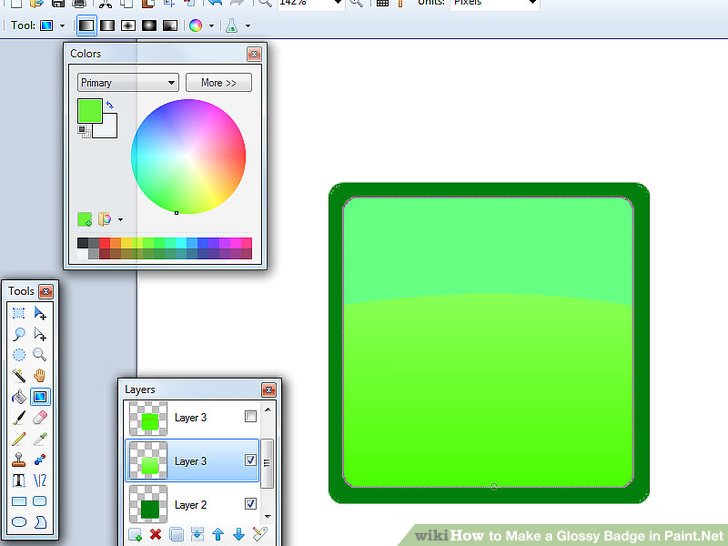Select the Line/Curve tool
The image size is (728, 546).
(x=40, y=480)
